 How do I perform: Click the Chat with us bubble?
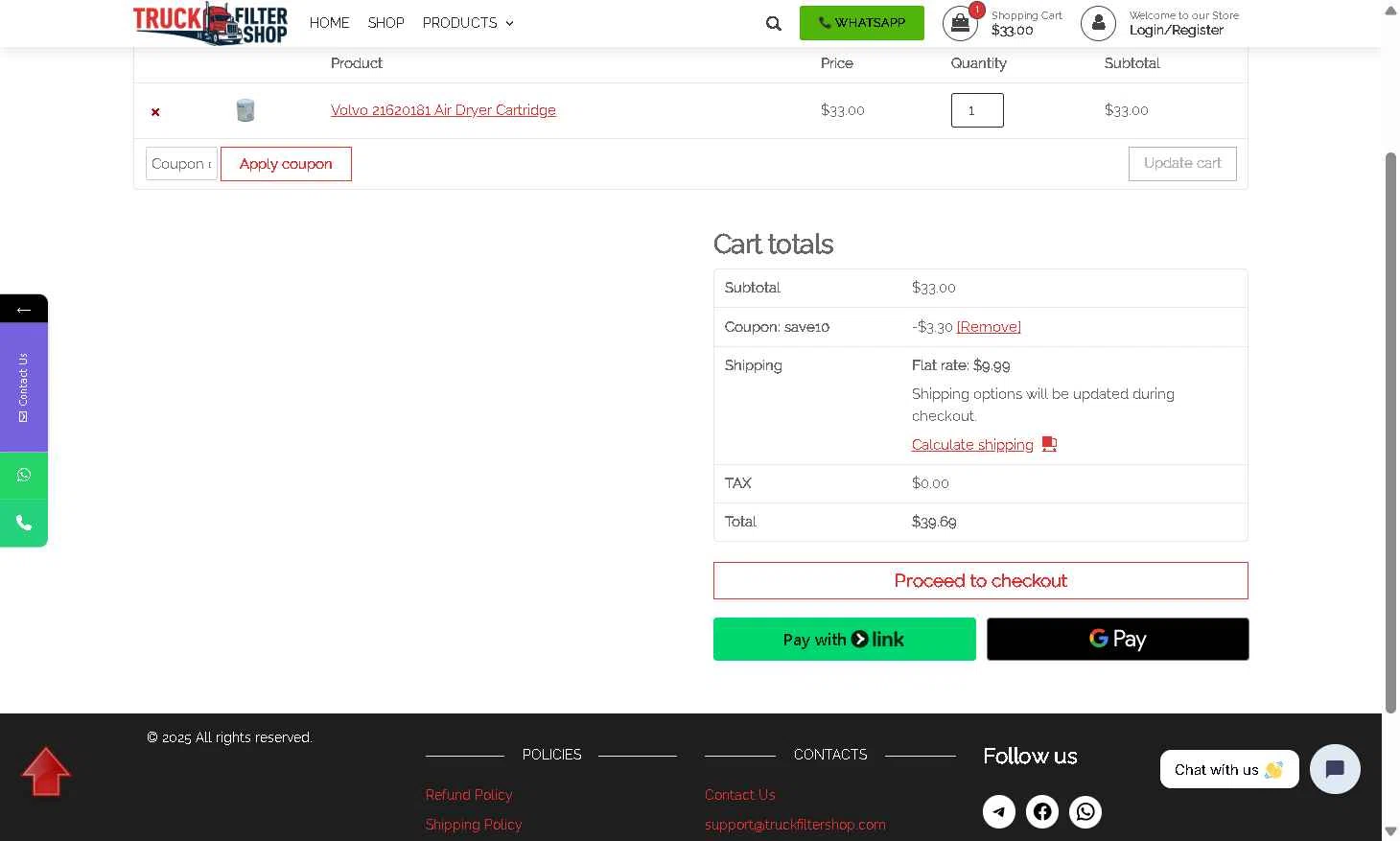point(1229,769)
